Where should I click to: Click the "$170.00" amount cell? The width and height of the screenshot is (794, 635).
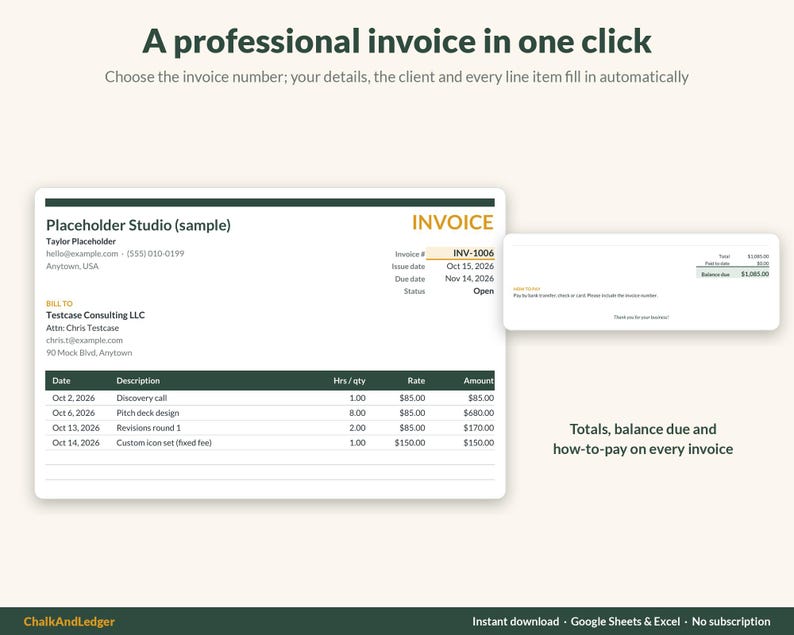coord(479,428)
